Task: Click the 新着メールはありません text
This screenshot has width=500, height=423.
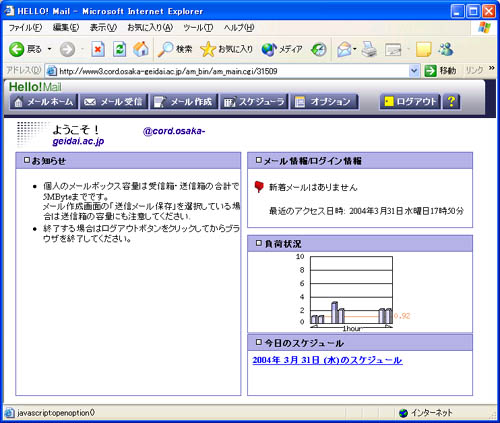Action: click(313, 187)
